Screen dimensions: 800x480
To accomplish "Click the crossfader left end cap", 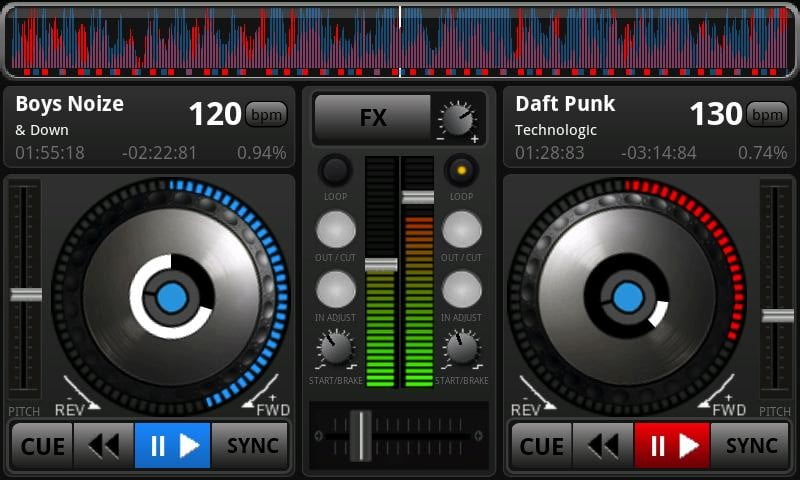I will point(318,436).
